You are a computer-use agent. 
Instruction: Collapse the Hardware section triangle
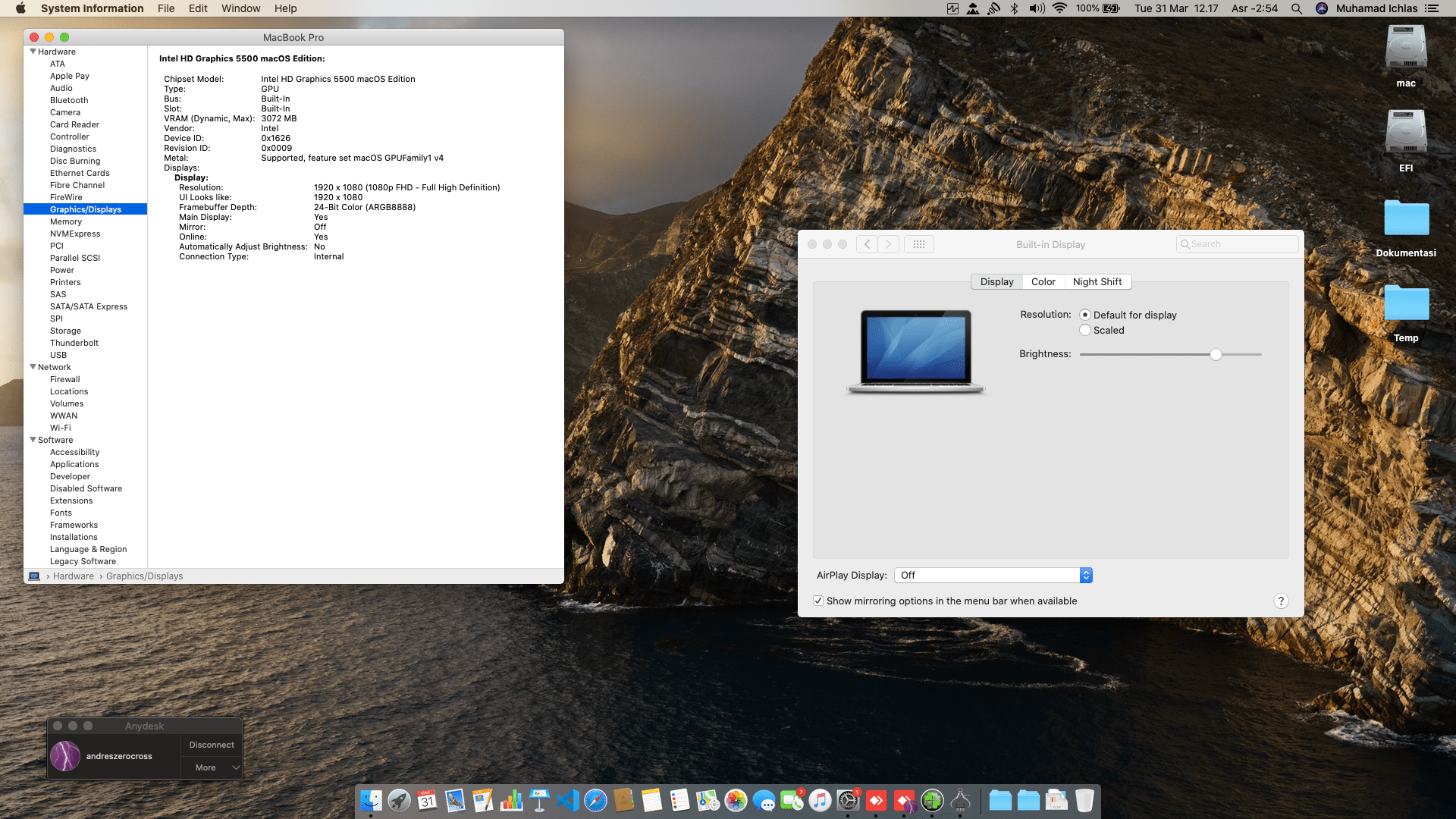click(x=33, y=52)
